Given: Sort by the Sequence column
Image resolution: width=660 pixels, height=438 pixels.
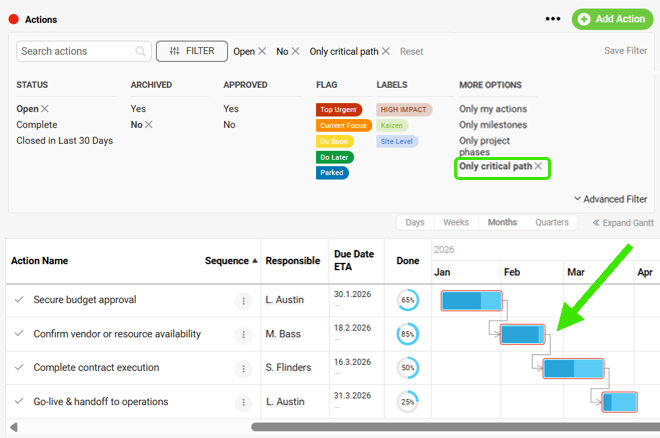Looking at the screenshot, I should 230,261.
